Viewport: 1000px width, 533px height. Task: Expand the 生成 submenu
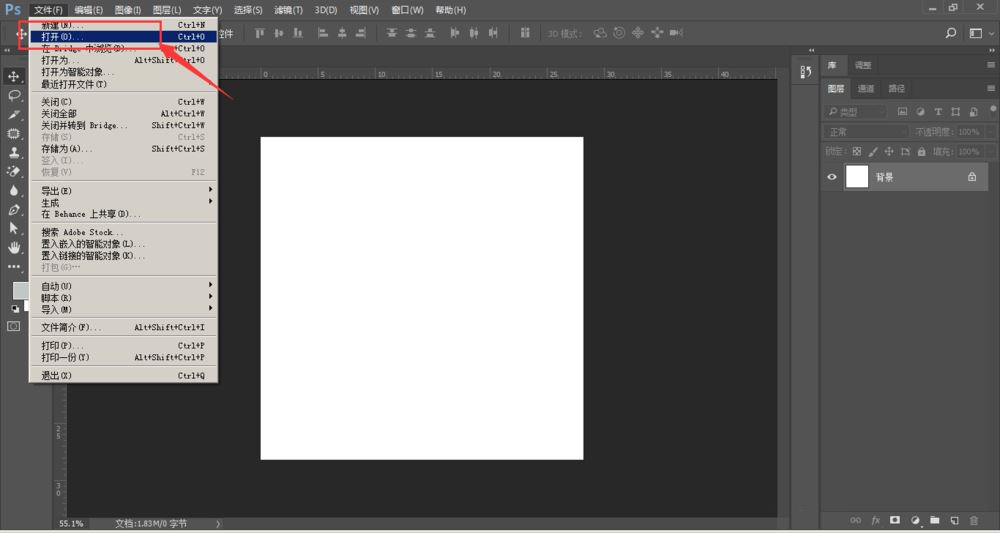click(122, 203)
